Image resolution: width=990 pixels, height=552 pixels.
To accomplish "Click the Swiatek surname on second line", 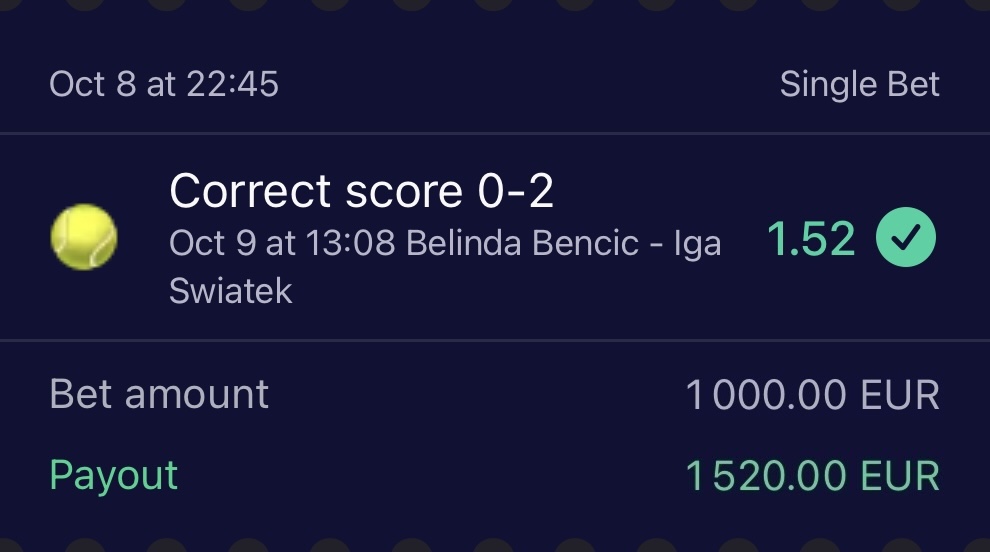I will click(x=231, y=290).
